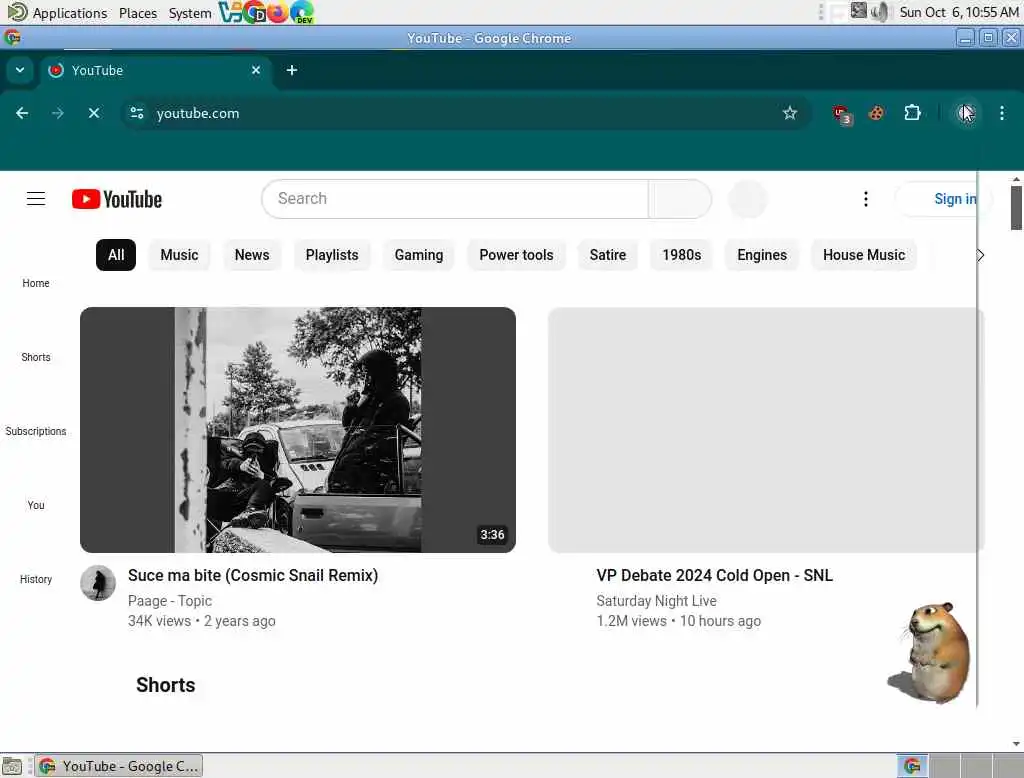Click the Sign in button
Screen dimensions: 1024x778
944,199
